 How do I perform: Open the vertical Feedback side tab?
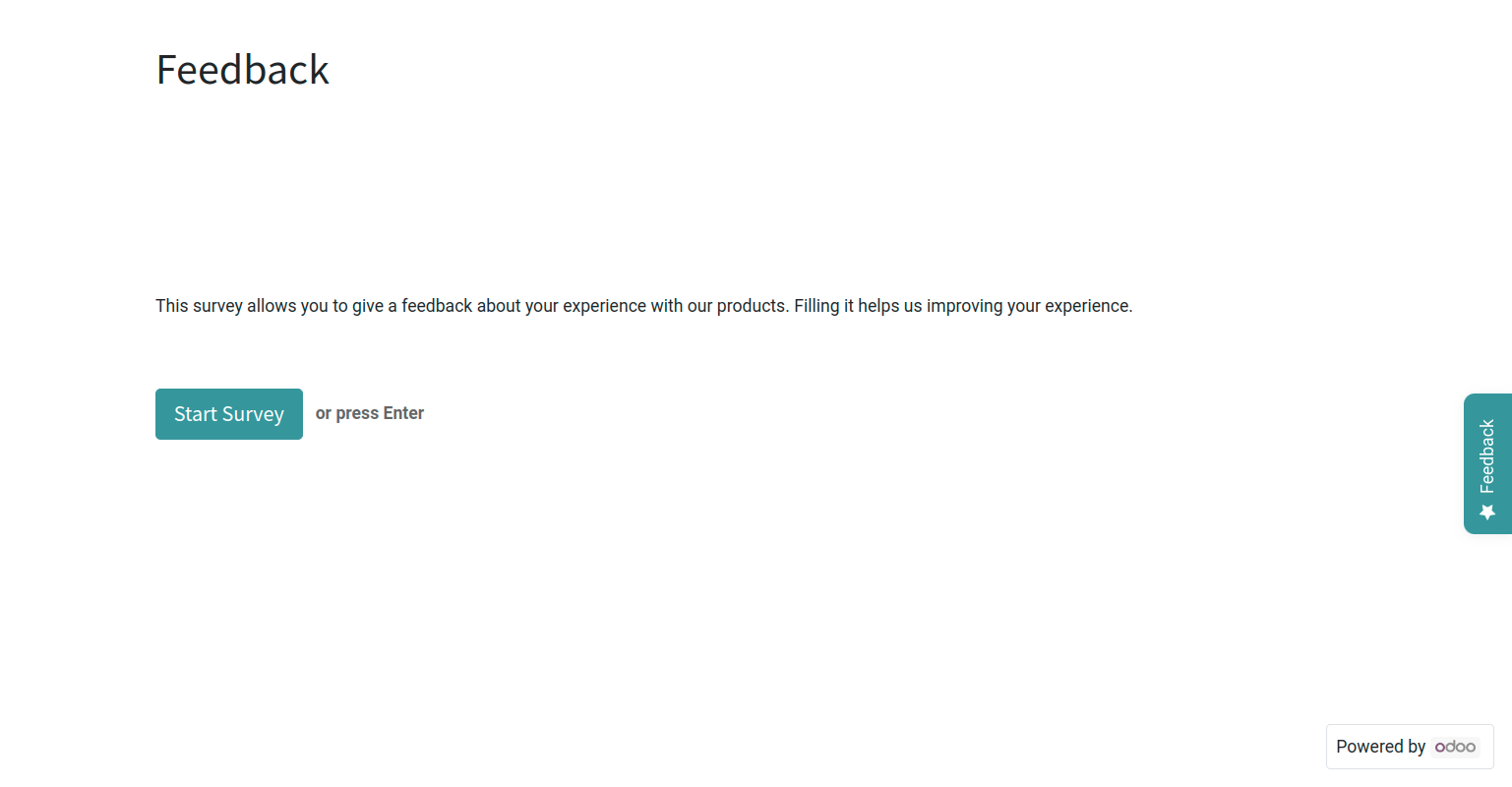click(x=1487, y=463)
